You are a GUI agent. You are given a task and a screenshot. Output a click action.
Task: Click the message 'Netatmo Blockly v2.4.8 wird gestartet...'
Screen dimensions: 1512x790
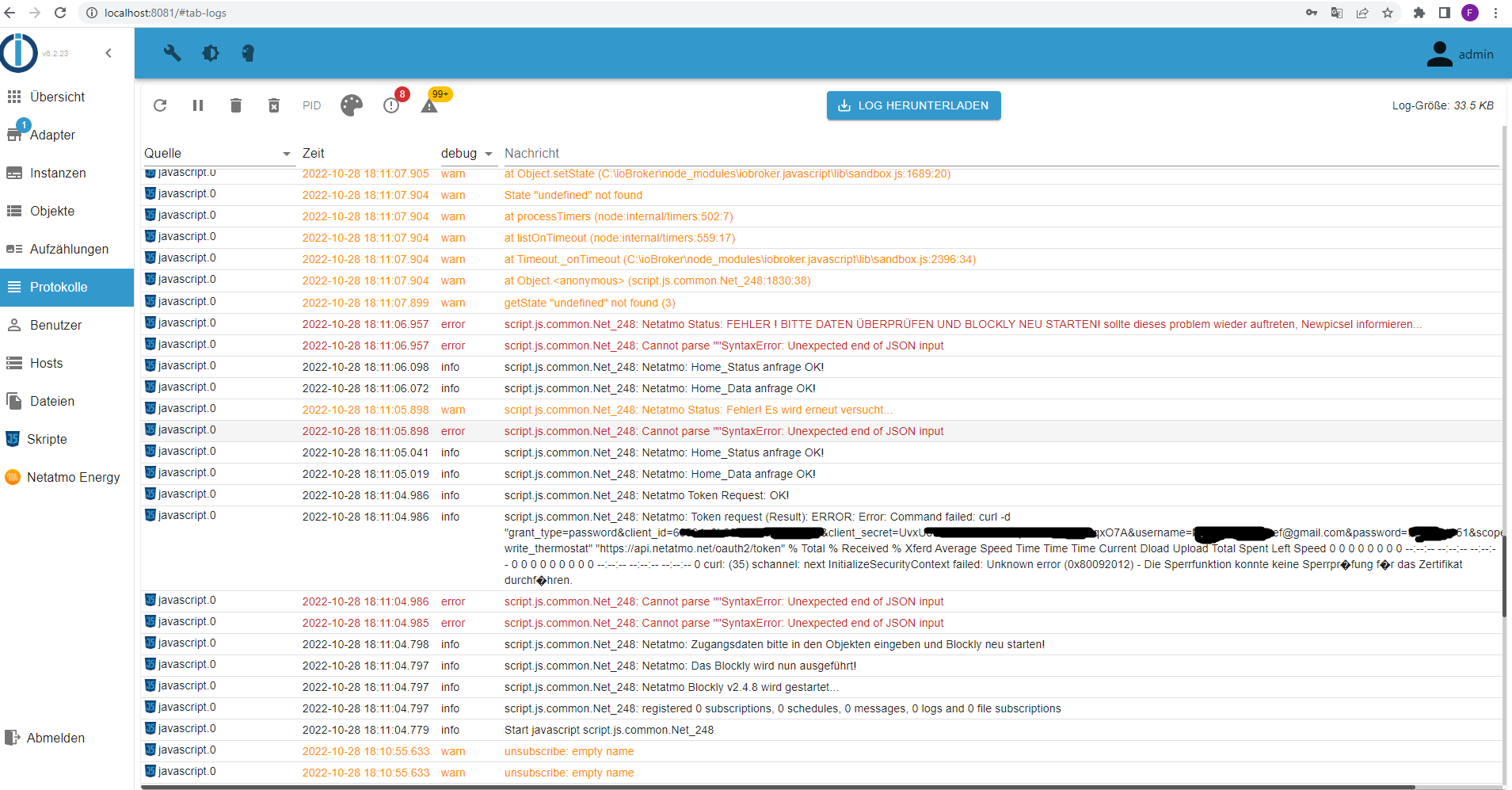pyautogui.click(x=672, y=687)
